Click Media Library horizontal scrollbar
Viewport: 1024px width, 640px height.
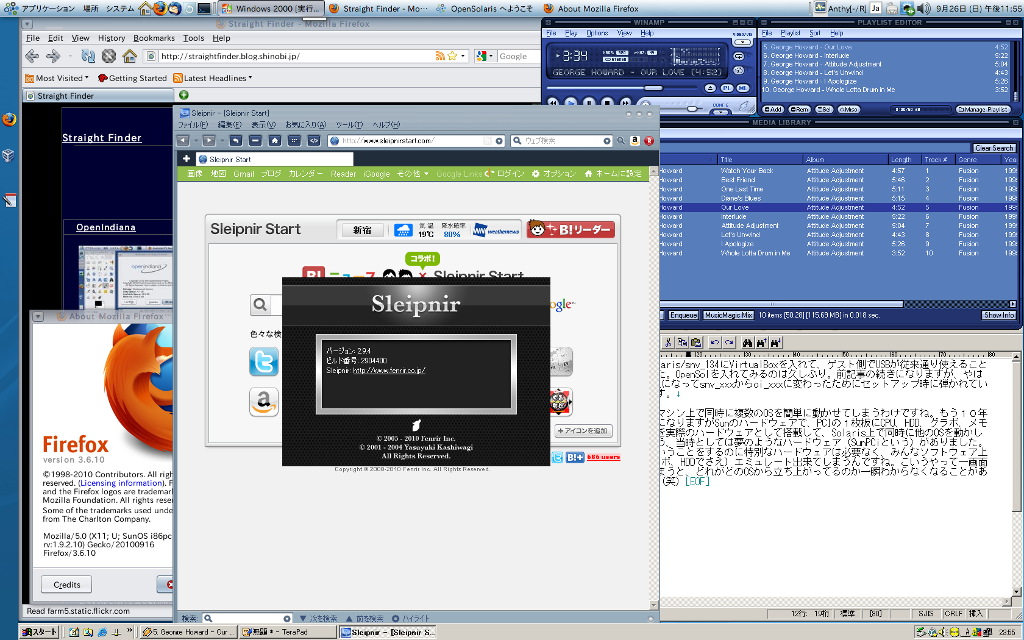point(782,304)
